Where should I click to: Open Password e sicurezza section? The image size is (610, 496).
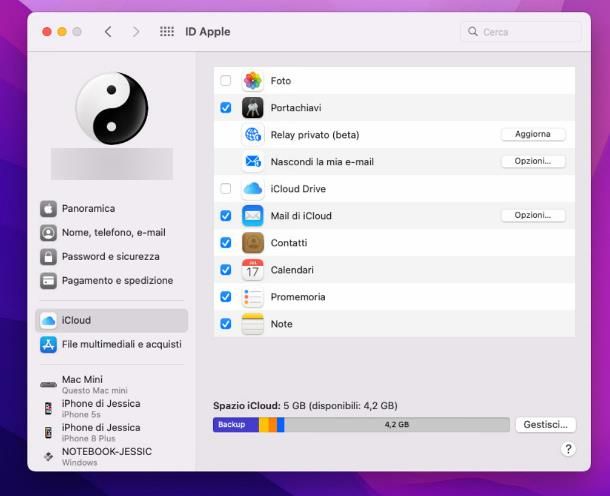click(112, 257)
